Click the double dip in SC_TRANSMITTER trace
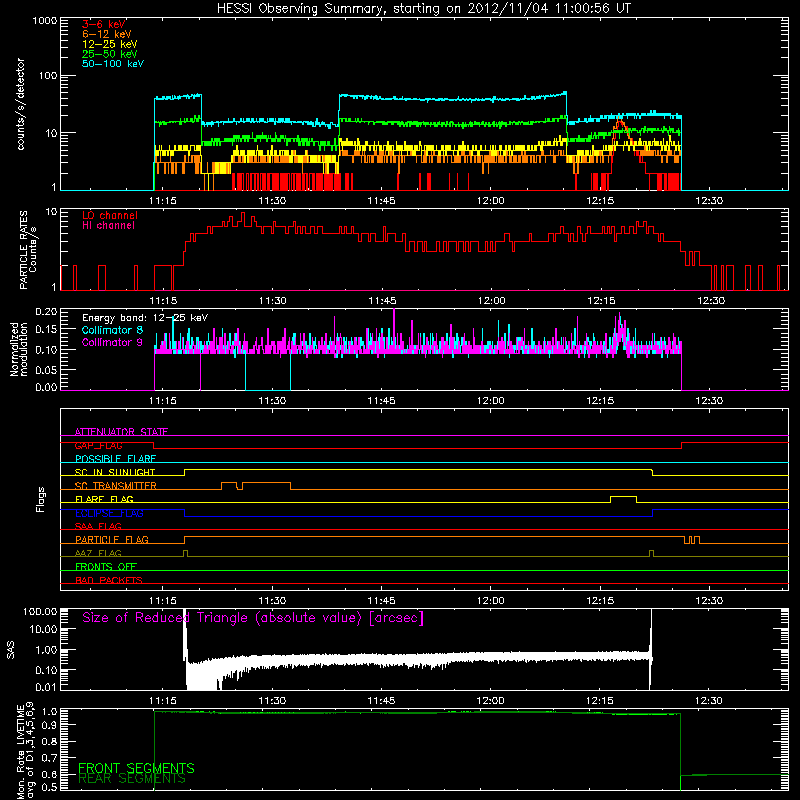The height and width of the screenshot is (800, 800). click(x=240, y=486)
